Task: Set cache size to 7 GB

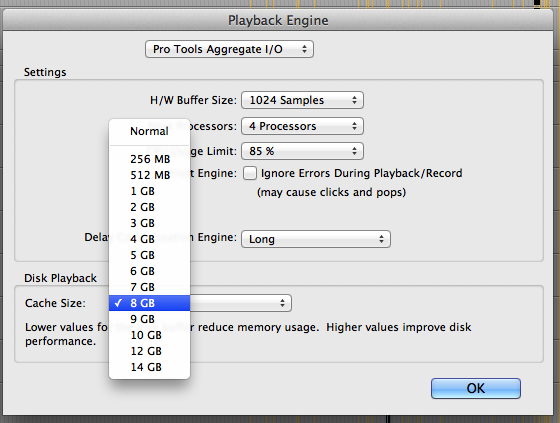Action: pyautogui.click(x=149, y=287)
